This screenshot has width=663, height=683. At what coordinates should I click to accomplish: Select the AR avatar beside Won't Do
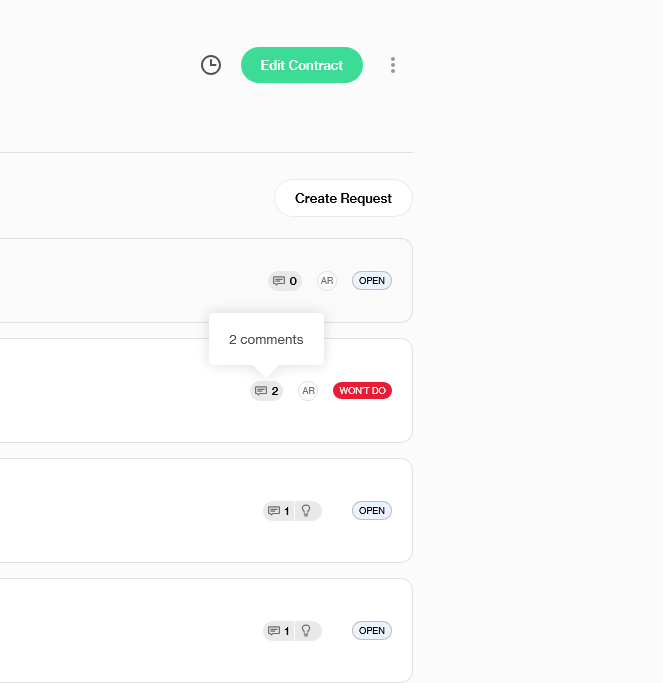[308, 391]
